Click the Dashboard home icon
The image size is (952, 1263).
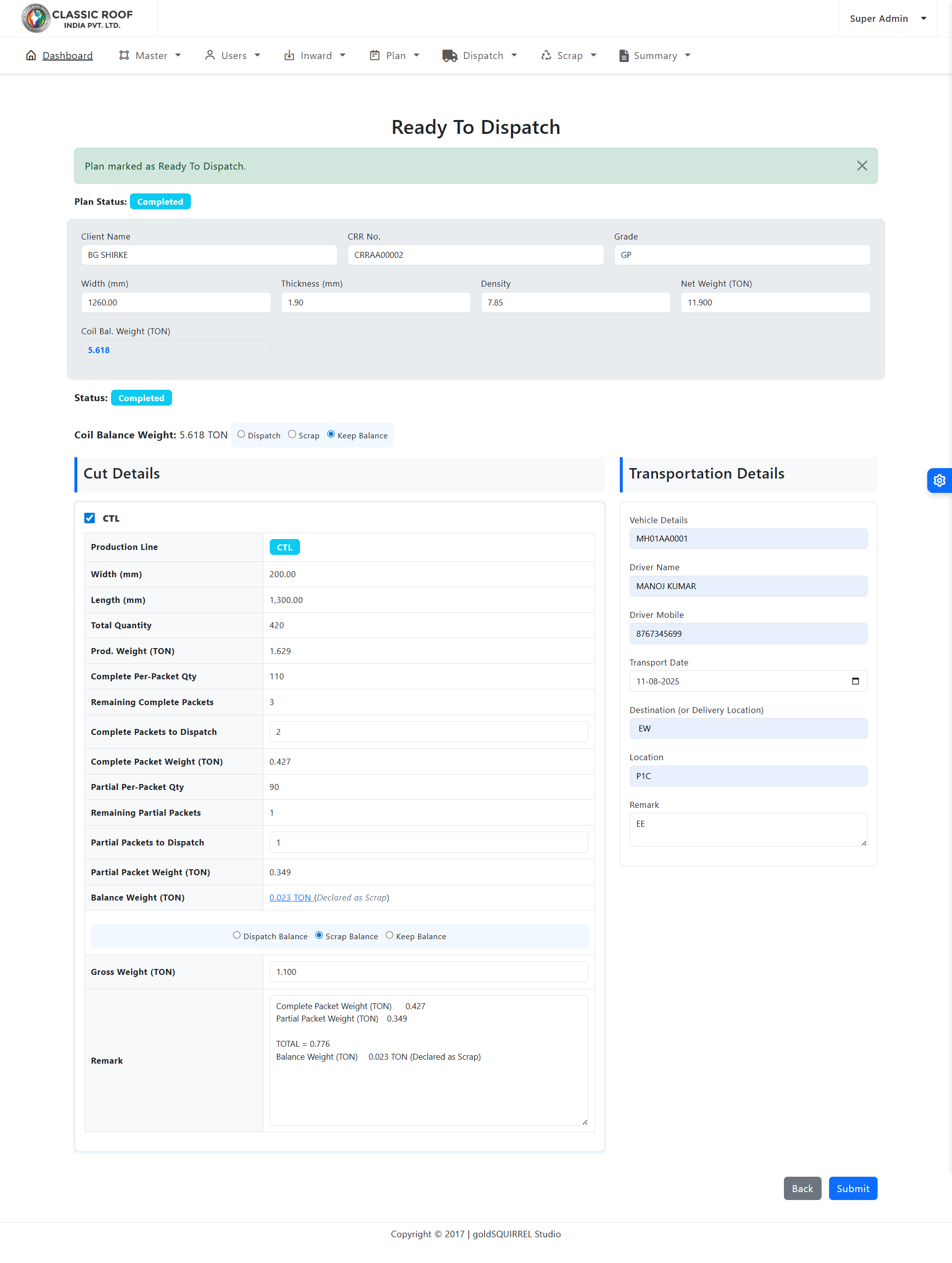[x=31, y=56]
